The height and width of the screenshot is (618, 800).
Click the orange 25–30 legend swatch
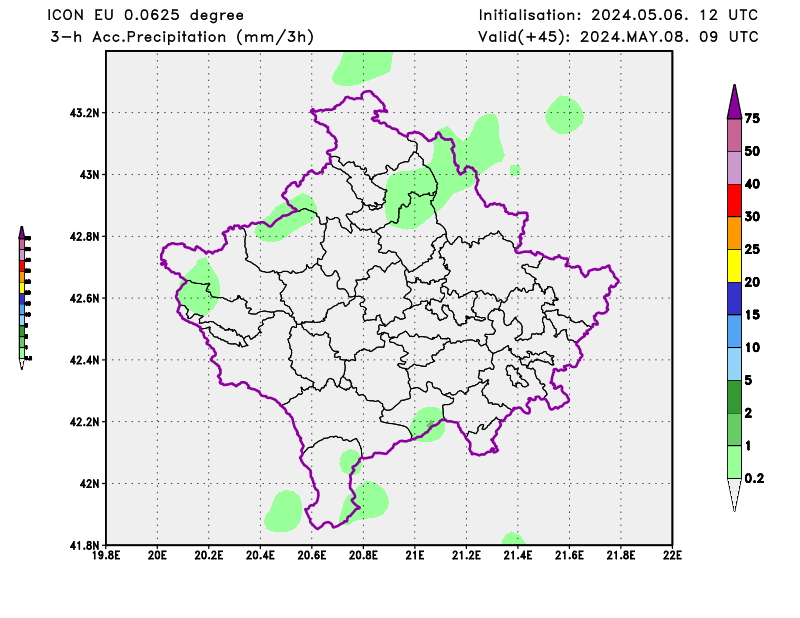coord(734,233)
